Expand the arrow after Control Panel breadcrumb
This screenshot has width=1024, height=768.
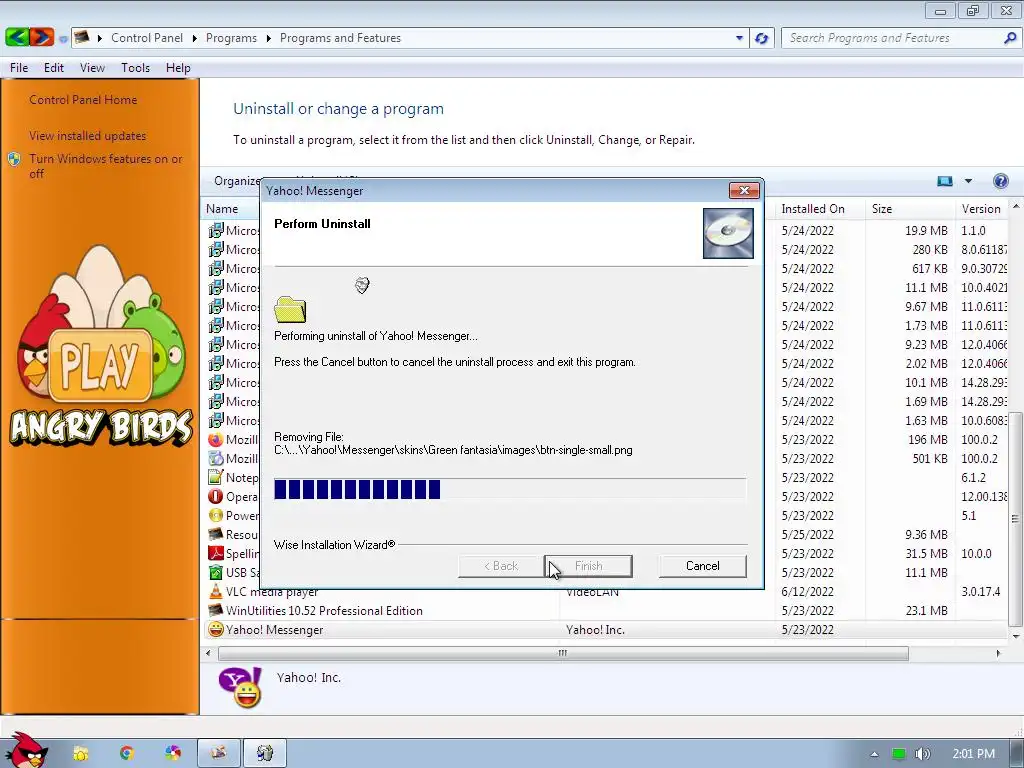pos(195,39)
